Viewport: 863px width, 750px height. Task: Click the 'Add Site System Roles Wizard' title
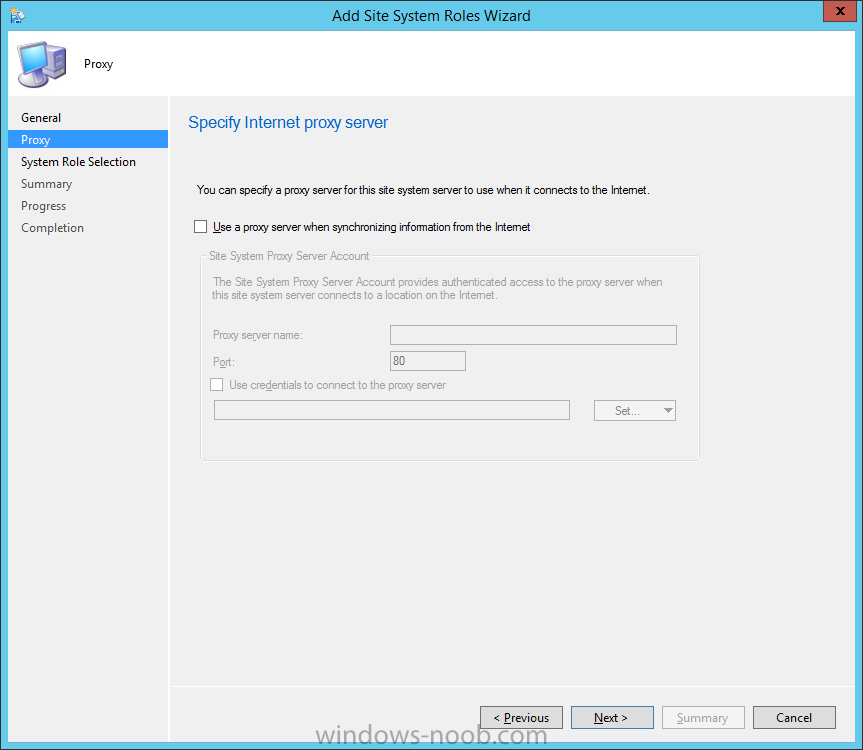coord(431,16)
